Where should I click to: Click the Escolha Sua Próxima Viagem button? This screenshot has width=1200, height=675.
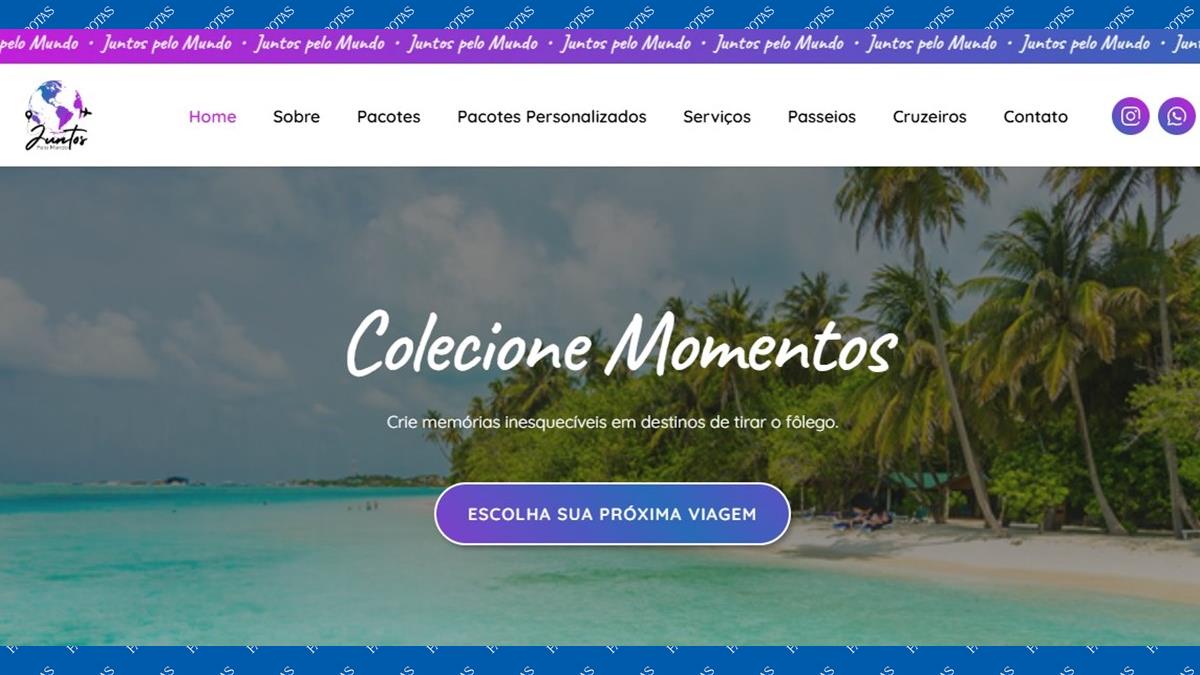612,514
